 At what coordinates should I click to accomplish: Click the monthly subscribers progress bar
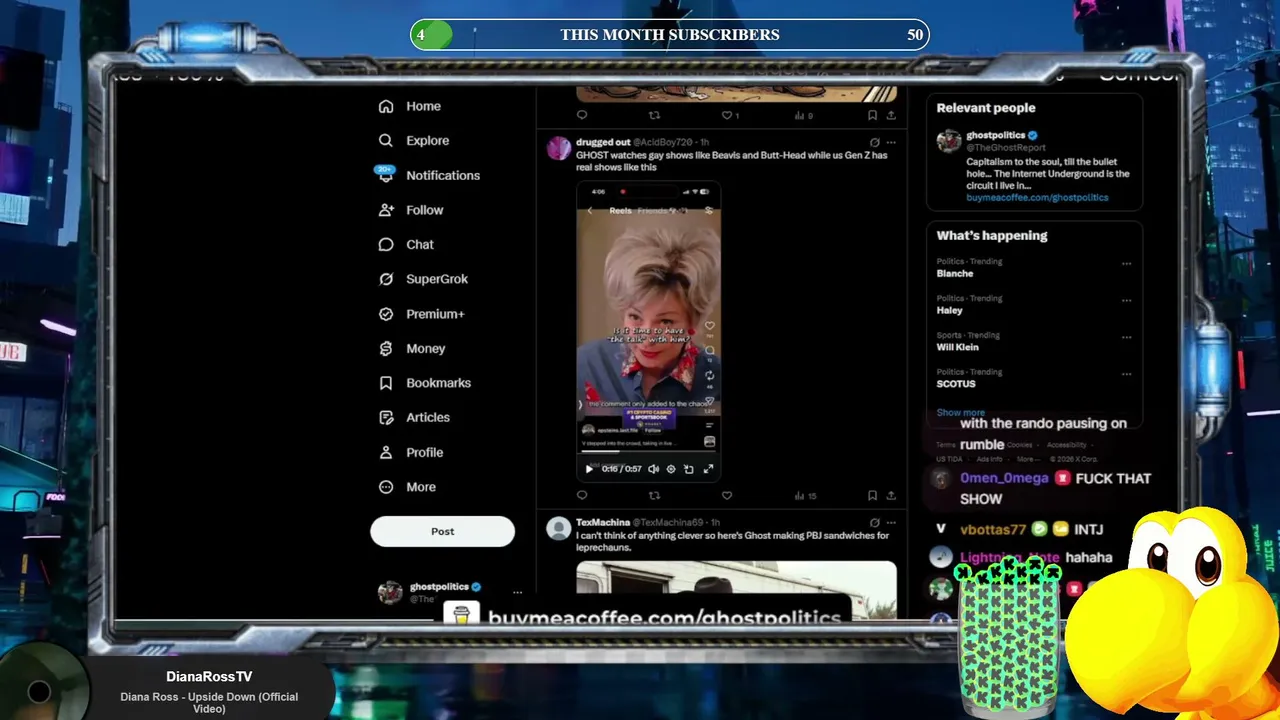pos(670,35)
